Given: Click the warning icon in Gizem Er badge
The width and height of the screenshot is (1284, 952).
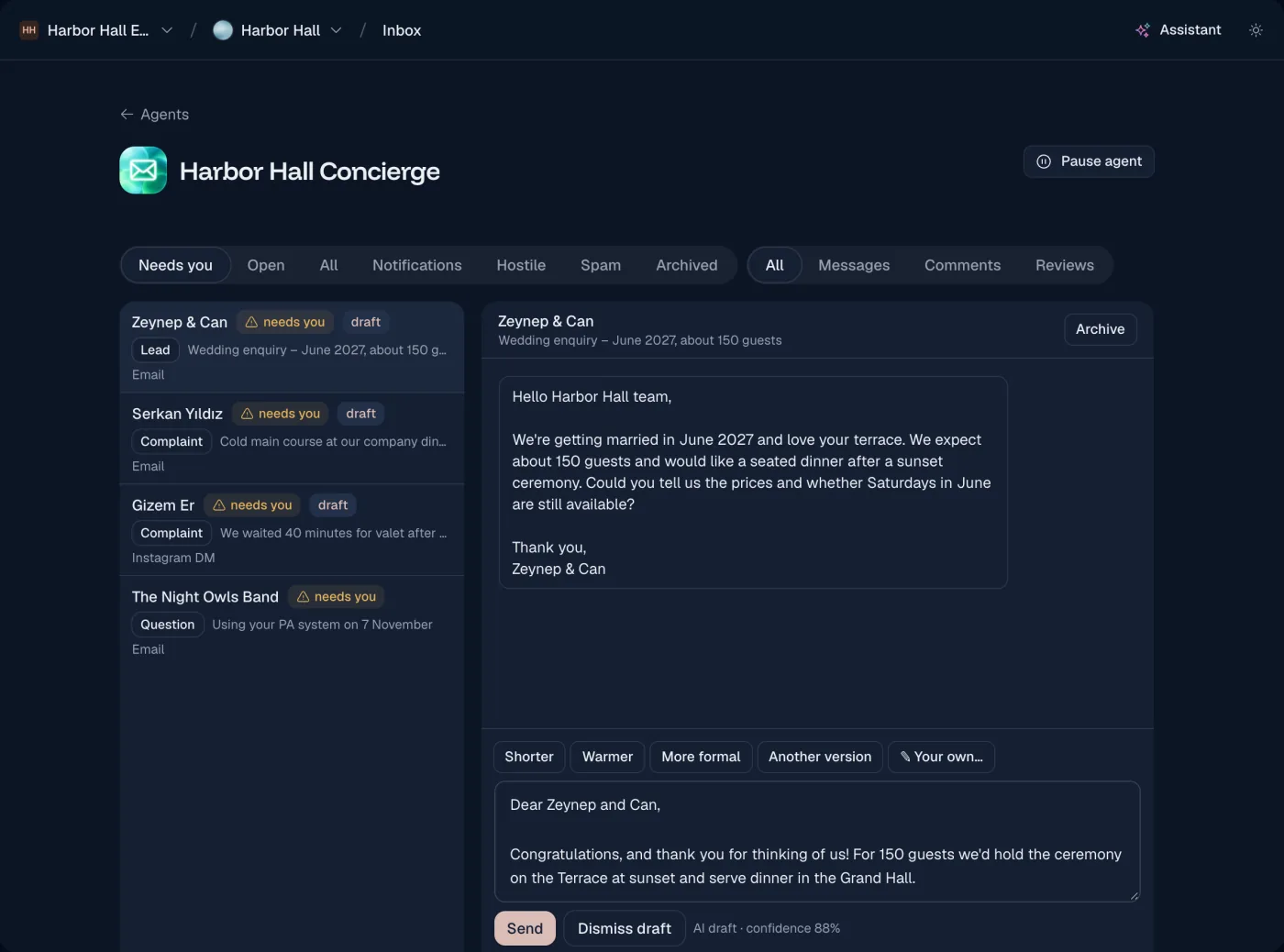Looking at the screenshot, I should point(219,505).
